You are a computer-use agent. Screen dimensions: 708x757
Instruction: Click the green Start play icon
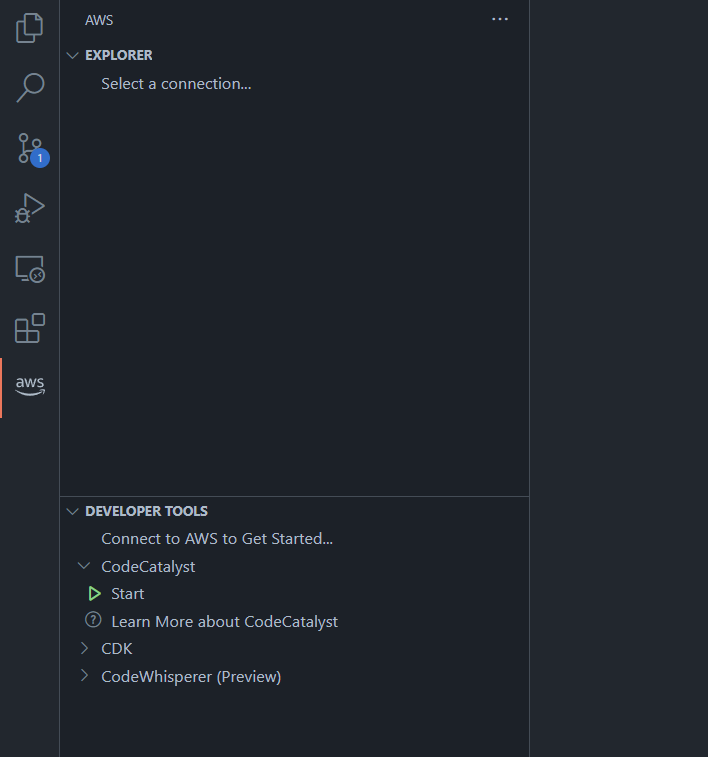[x=95, y=594]
